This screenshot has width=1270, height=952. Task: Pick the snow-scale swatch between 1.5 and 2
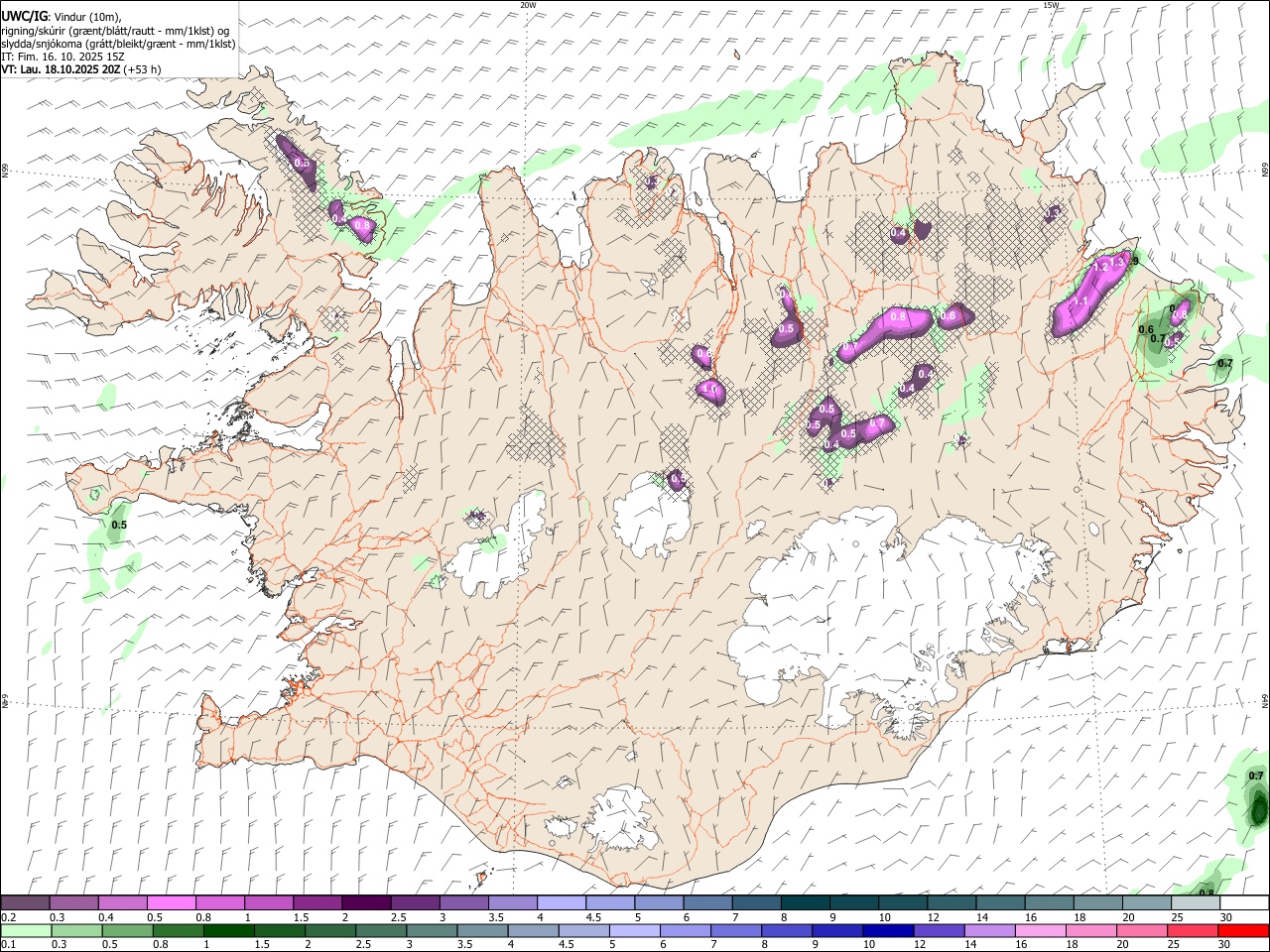pos(317,903)
